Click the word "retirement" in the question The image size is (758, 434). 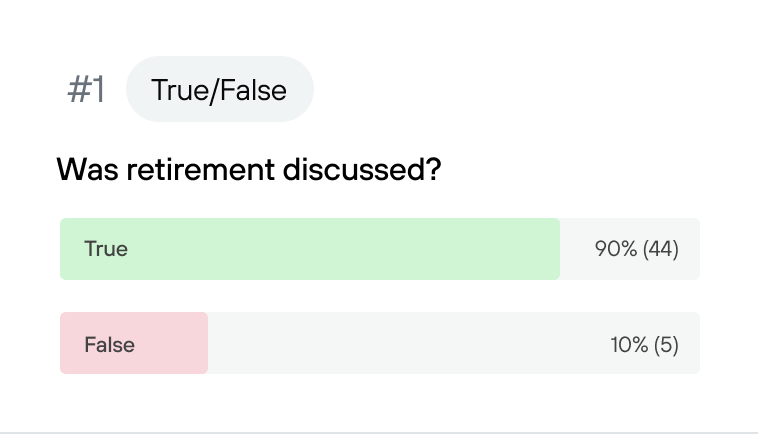coord(201,170)
